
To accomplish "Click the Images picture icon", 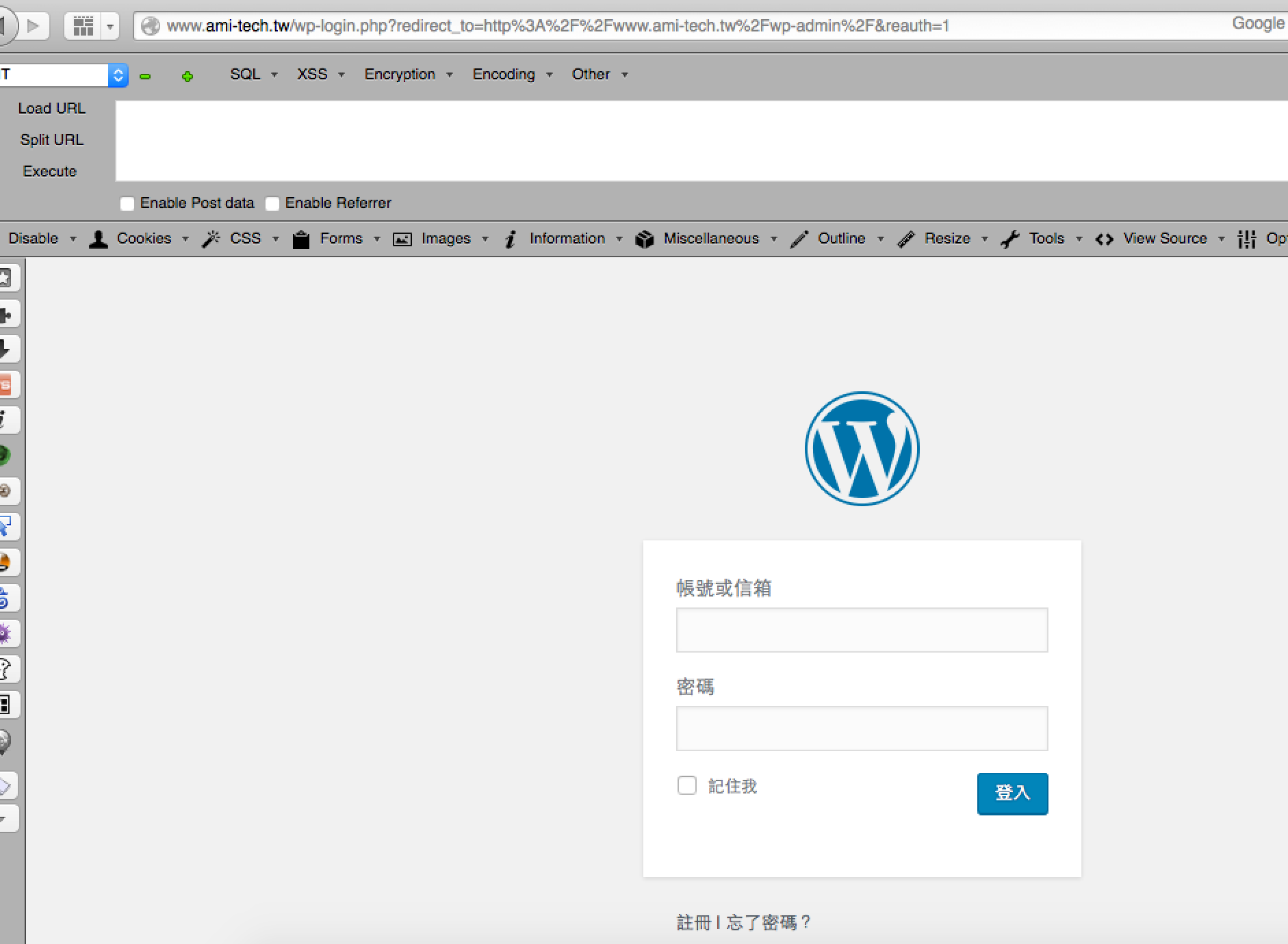I will click(x=402, y=239).
